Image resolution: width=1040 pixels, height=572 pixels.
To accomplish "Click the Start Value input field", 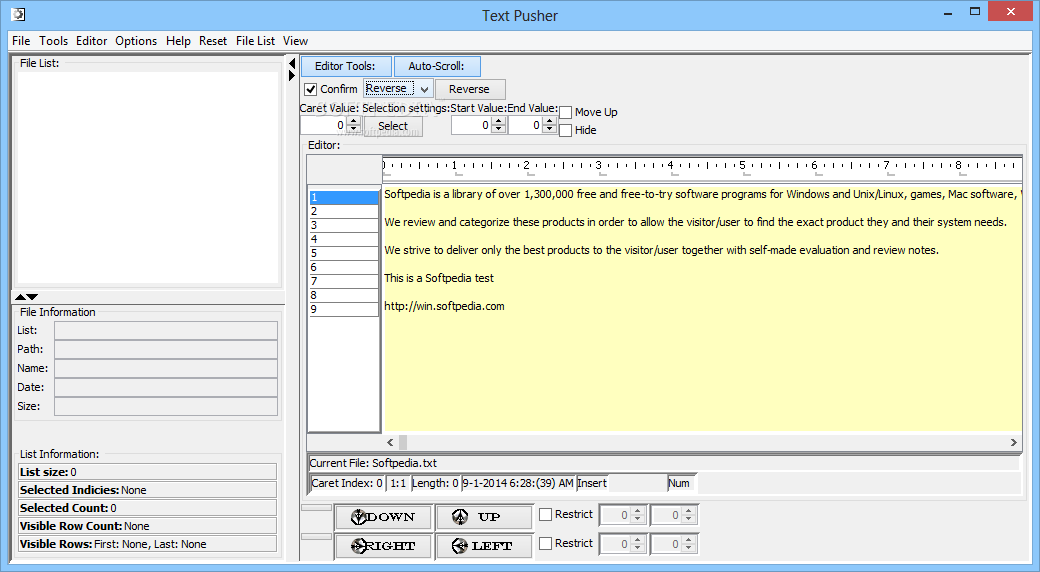I will tap(472, 125).
